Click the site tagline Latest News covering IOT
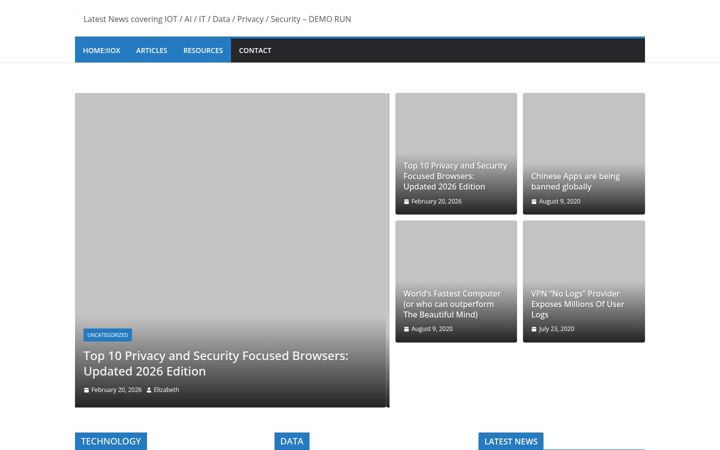 click(217, 19)
